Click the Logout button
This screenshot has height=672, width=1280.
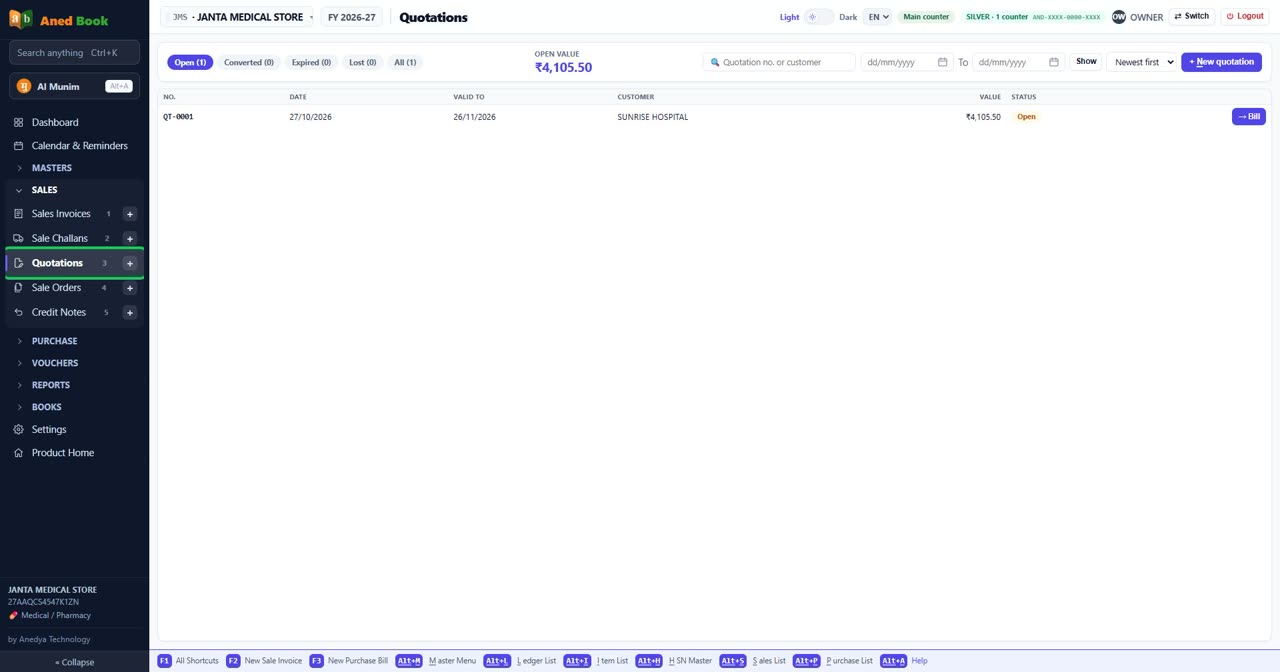coord(1245,17)
